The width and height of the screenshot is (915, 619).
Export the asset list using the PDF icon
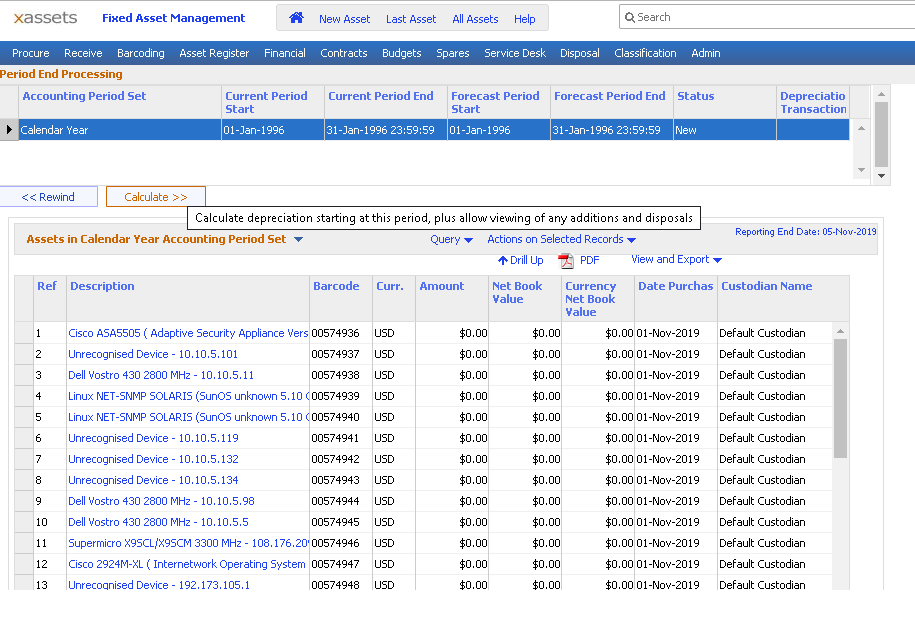(x=566, y=259)
